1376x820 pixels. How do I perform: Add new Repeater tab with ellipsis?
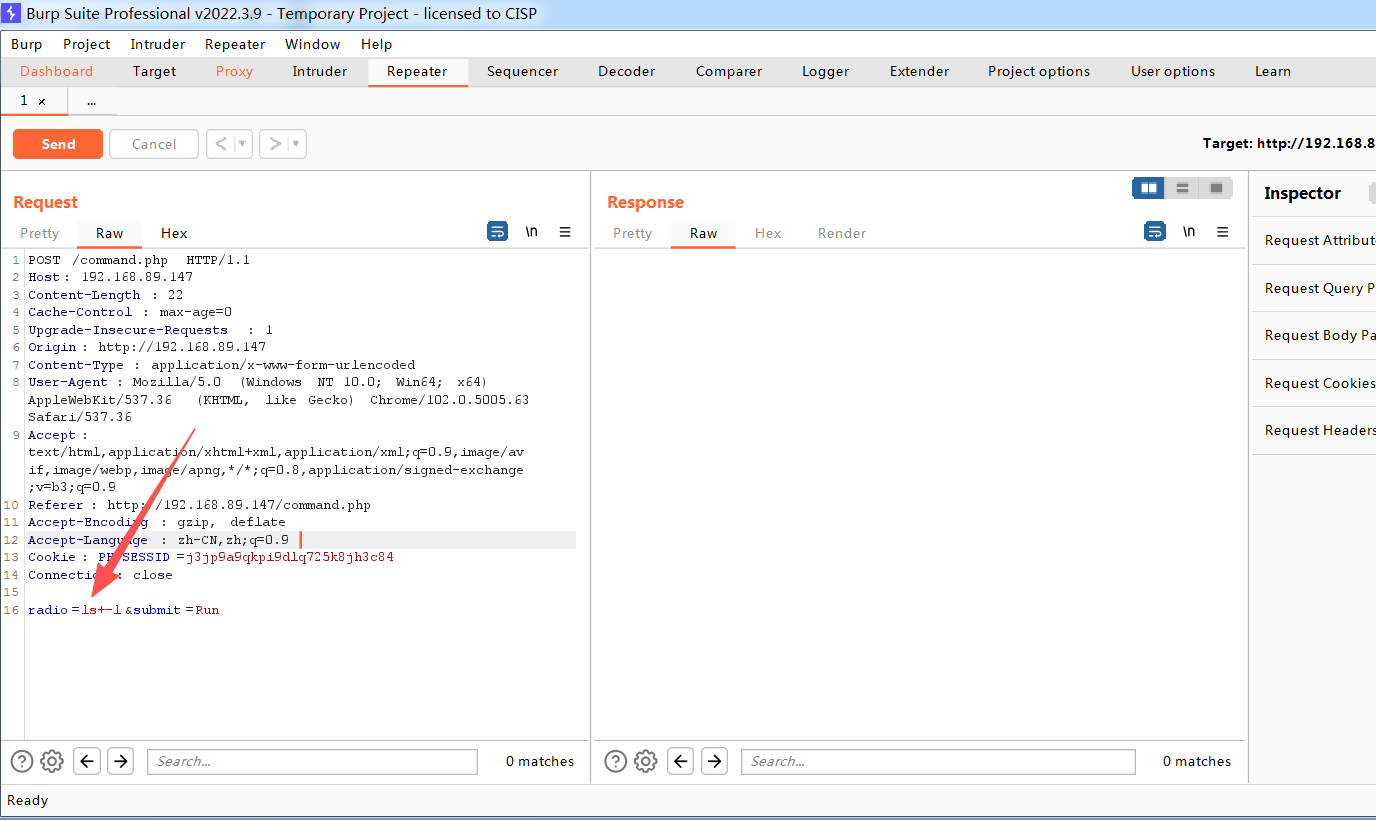[x=92, y=101]
